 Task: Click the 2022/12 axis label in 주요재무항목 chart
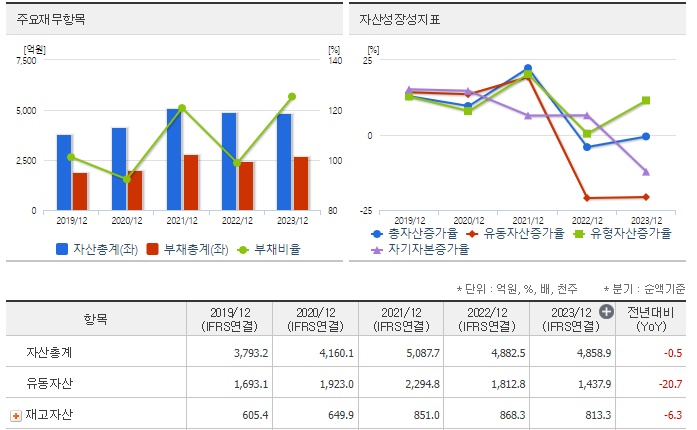pyautogui.click(x=237, y=221)
